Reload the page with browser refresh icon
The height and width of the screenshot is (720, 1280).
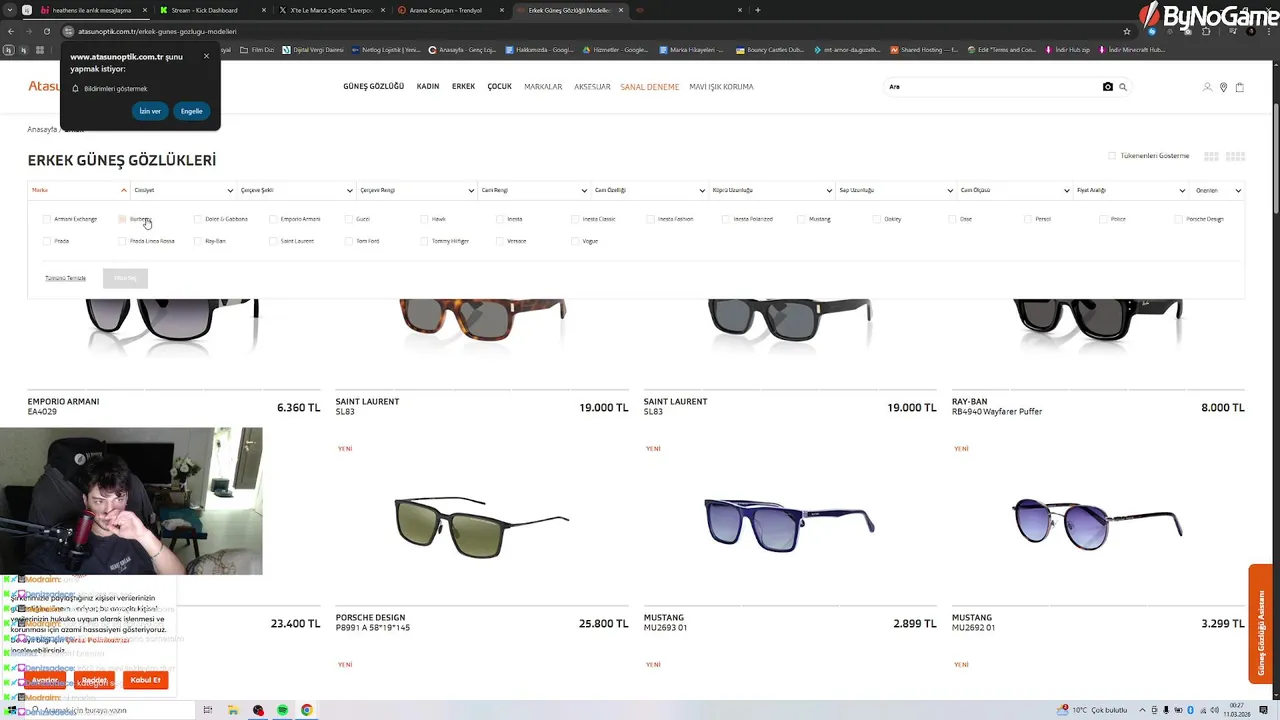46,31
